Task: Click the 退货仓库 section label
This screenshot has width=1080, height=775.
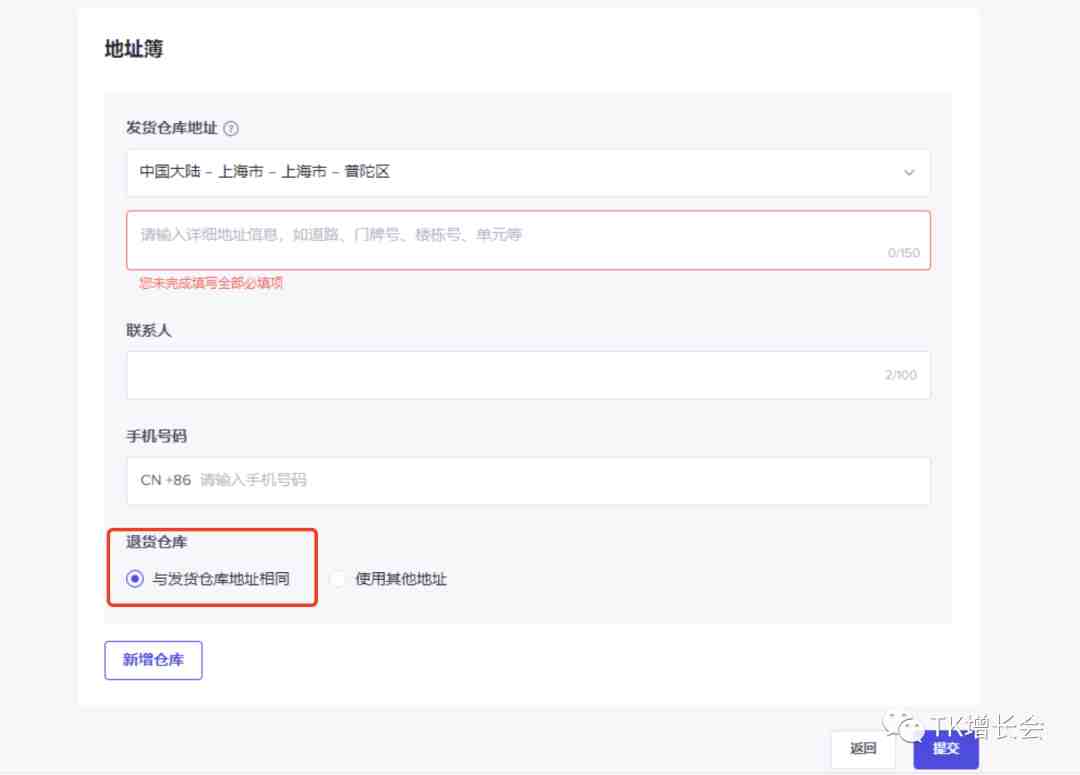Action: [156, 542]
